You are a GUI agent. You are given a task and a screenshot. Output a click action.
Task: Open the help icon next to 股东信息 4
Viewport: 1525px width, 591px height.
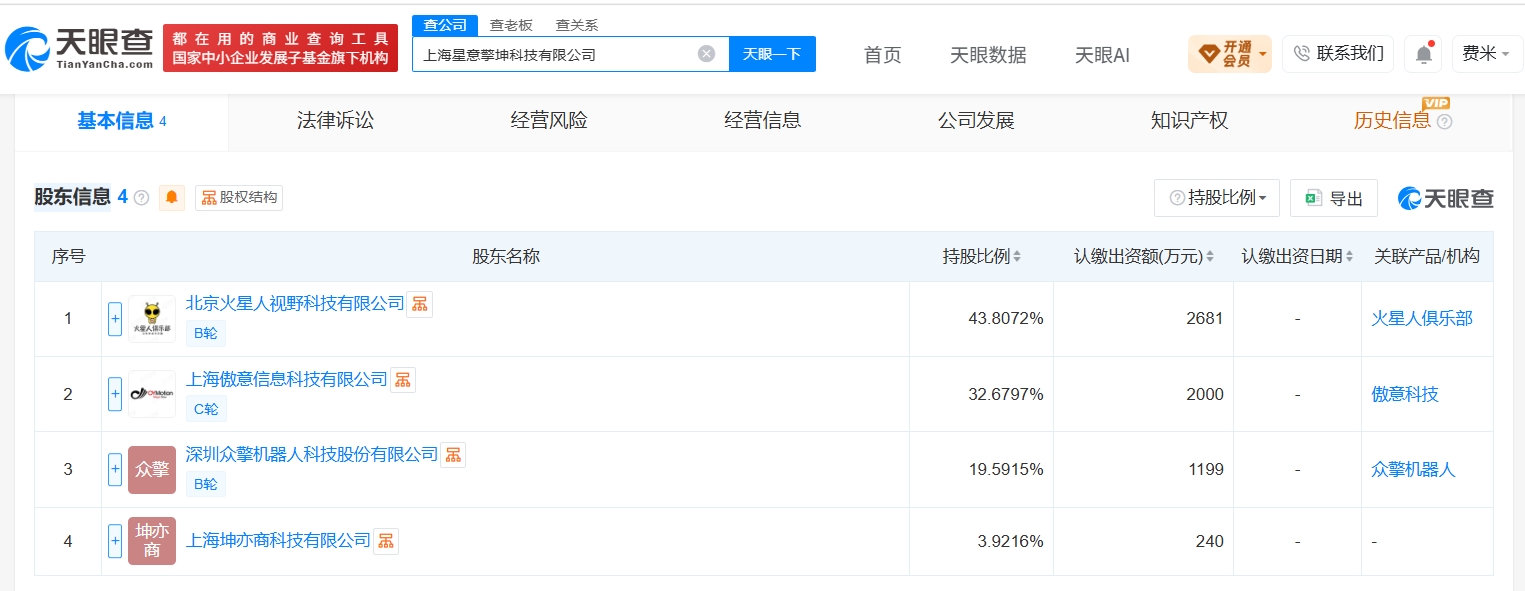(141, 198)
